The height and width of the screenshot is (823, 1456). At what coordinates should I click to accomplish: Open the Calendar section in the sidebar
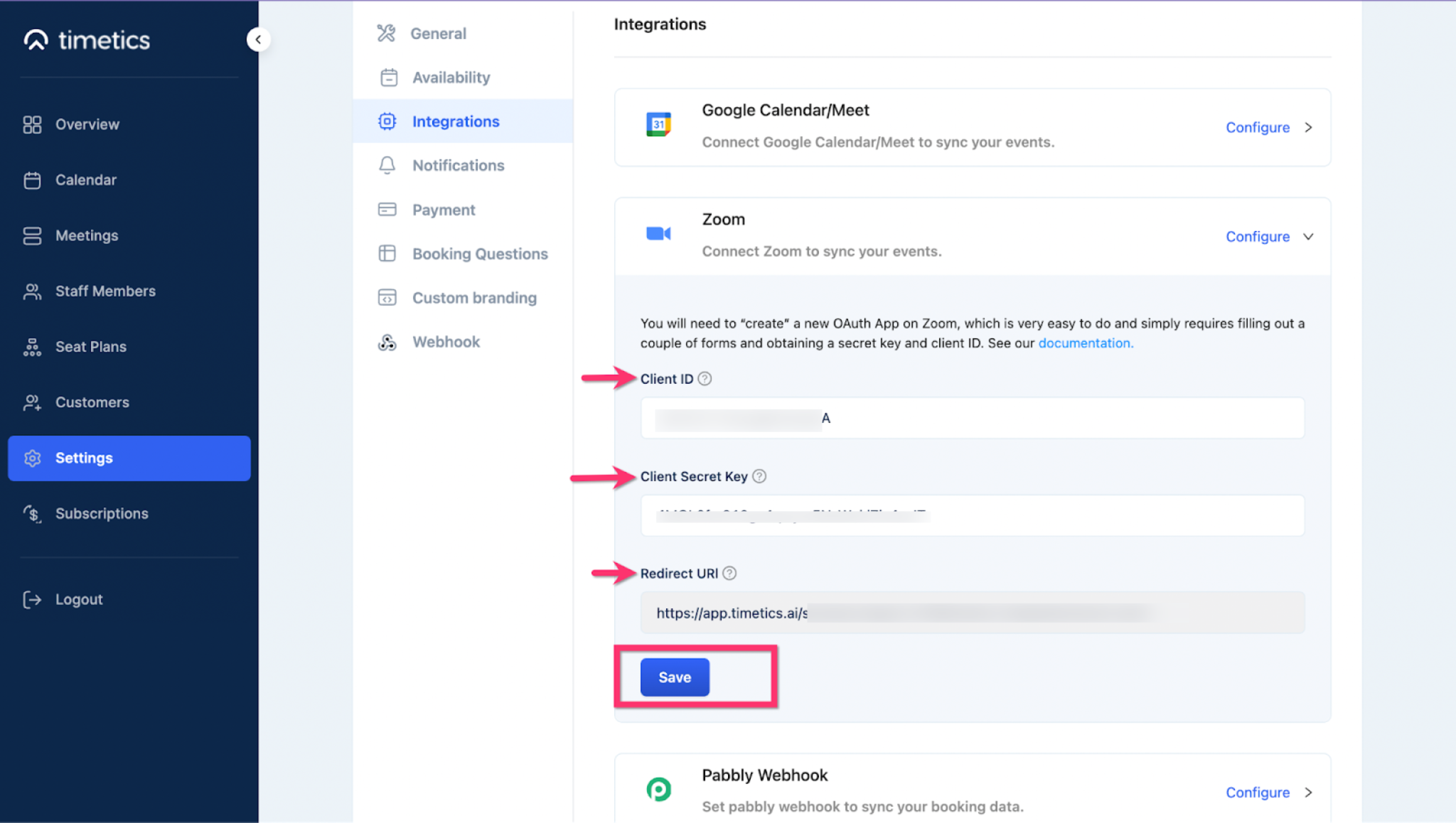[86, 180]
